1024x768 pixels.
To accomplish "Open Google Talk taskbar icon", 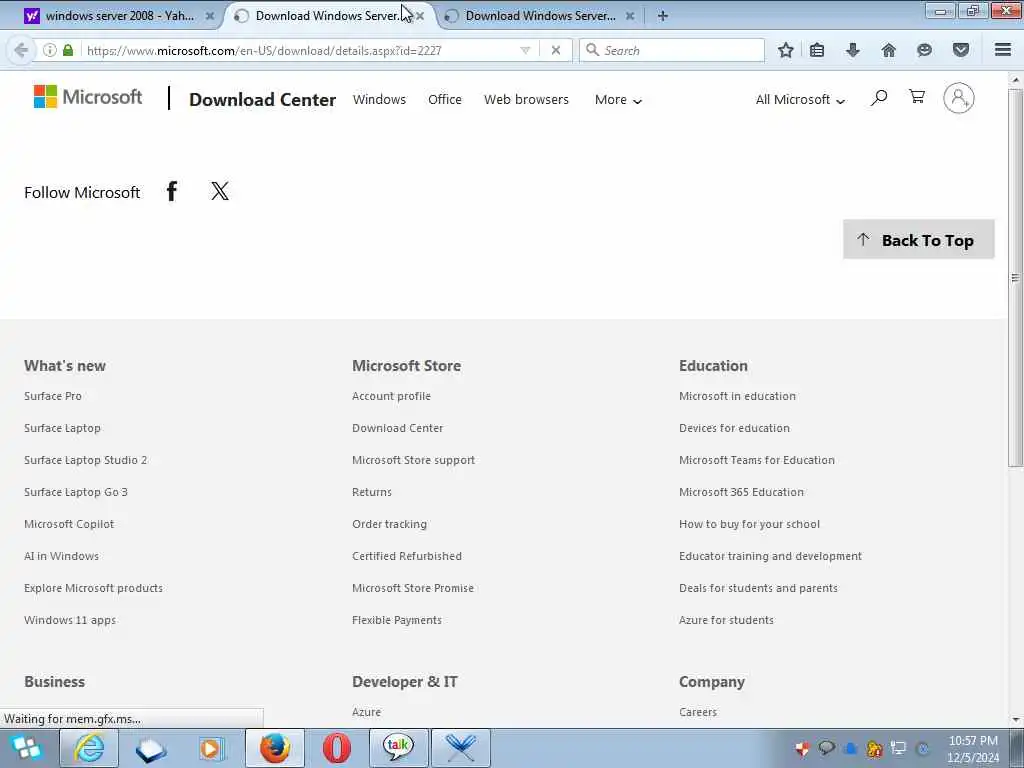I will 398,748.
